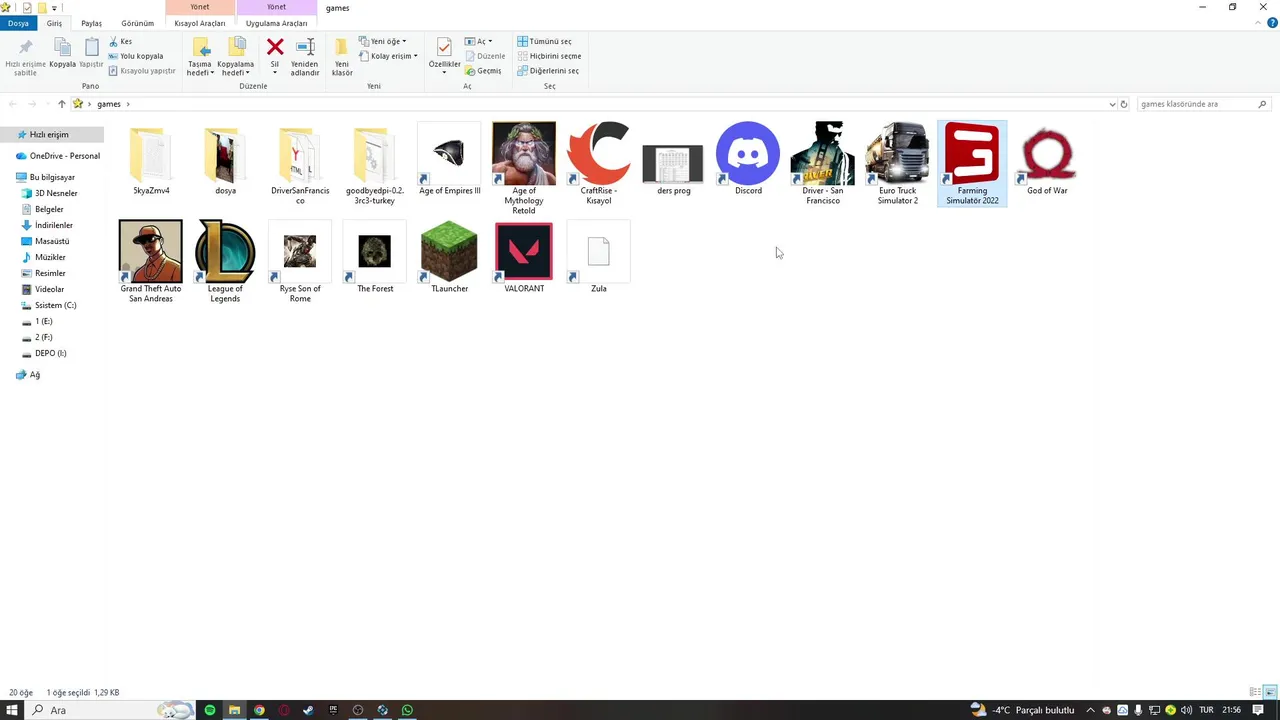The height and width of the screenshot is (720, 1280).
Task: Expand the Özellikler dropdown arrow
Action: click(x=445, y=73)
